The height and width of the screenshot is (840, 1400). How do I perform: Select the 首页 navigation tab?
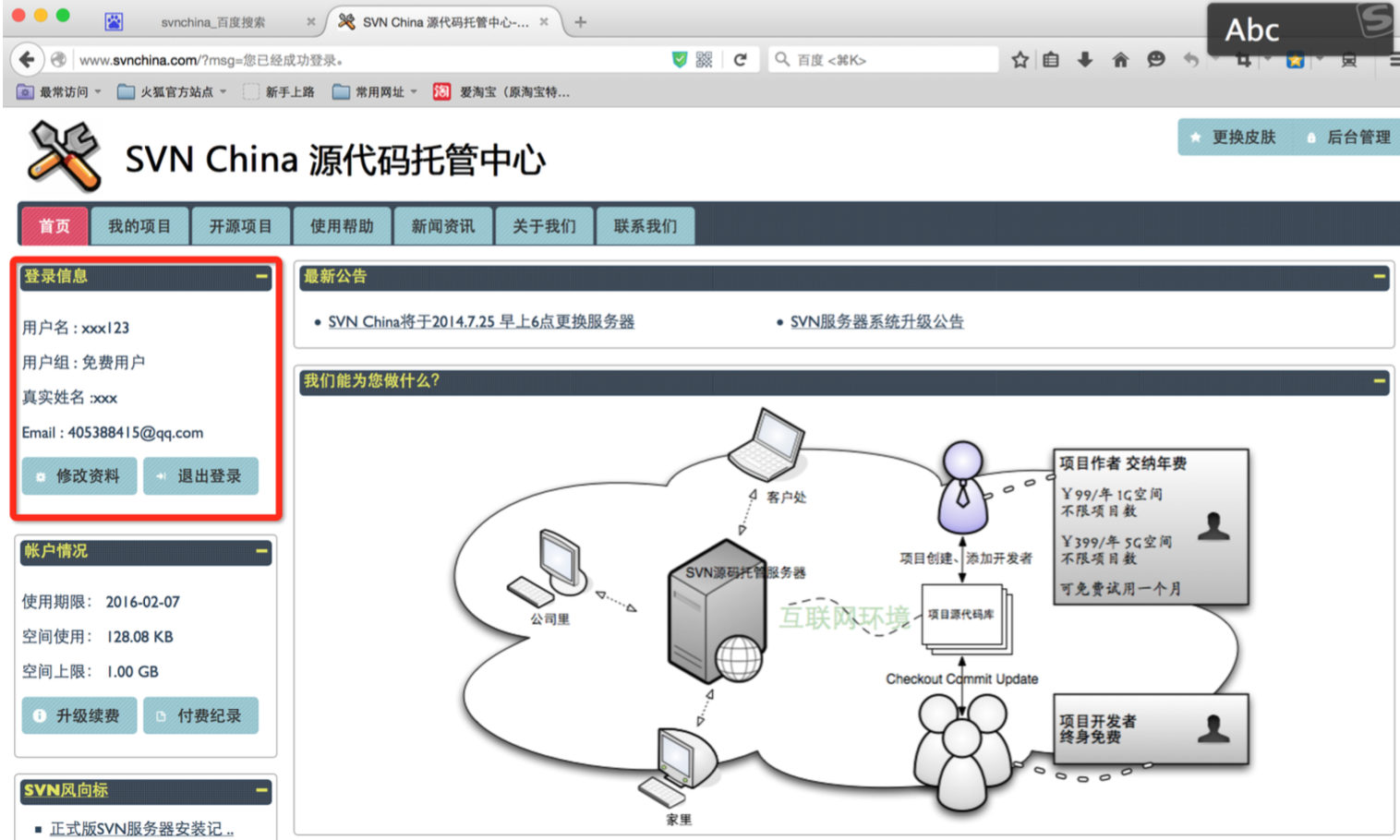coord(54,226)
